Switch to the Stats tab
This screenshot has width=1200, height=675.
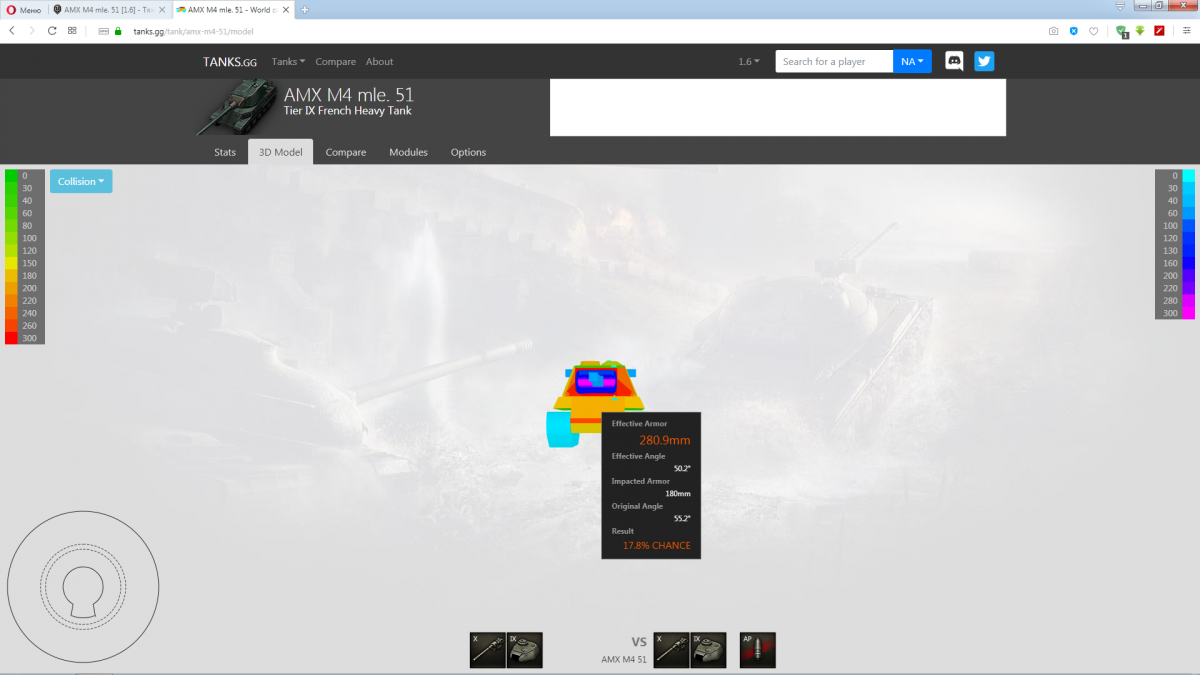pyautogui.click(x=225, y=152)
